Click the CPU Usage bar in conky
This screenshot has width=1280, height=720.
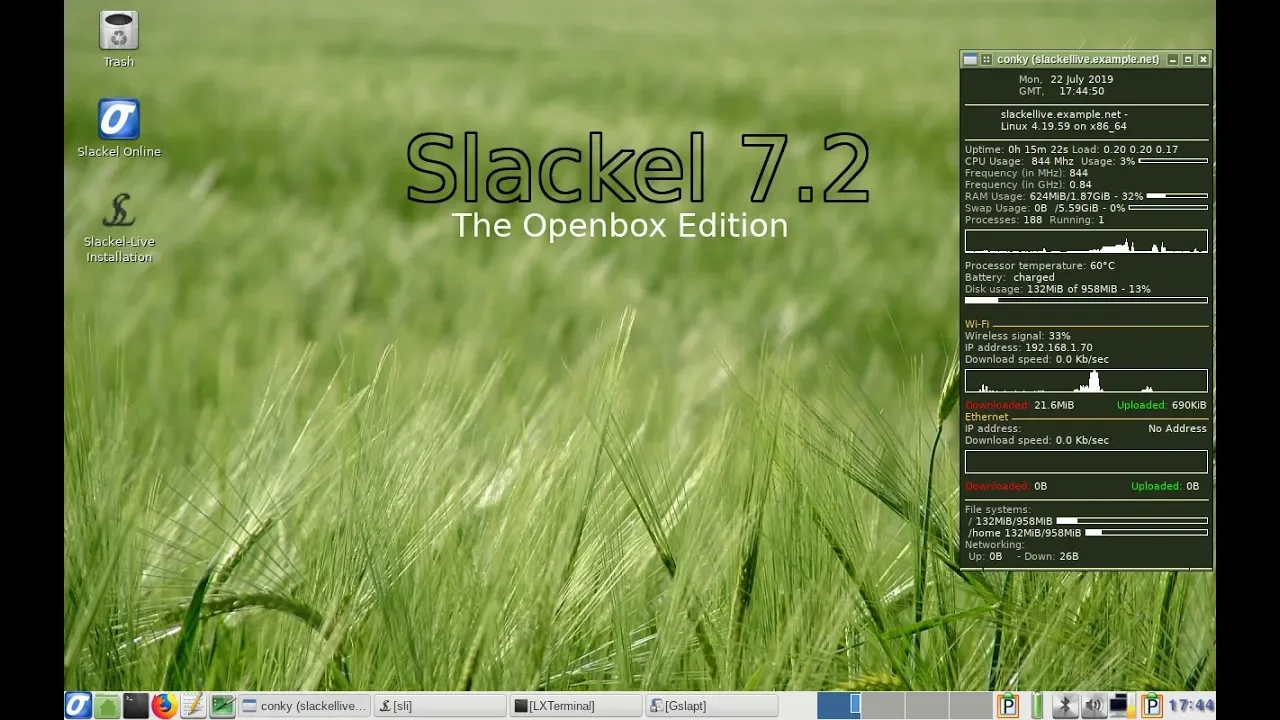pyautogui.click(x=1173, y=161)
